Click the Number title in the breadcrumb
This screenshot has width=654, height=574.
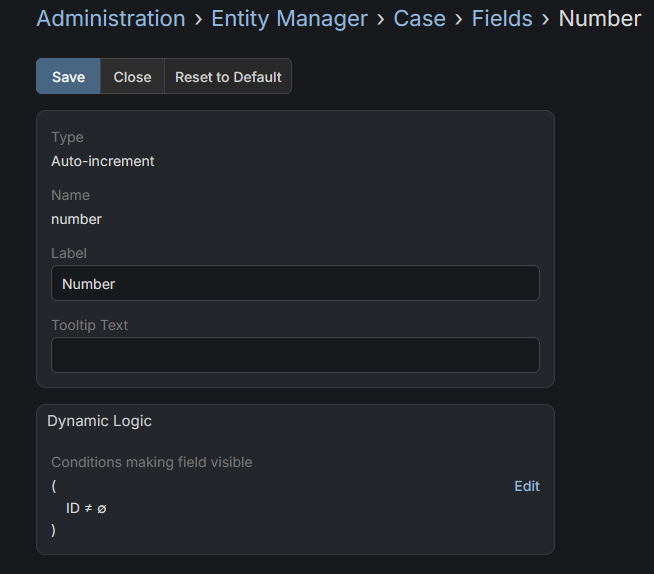click(x=599, y=19)
